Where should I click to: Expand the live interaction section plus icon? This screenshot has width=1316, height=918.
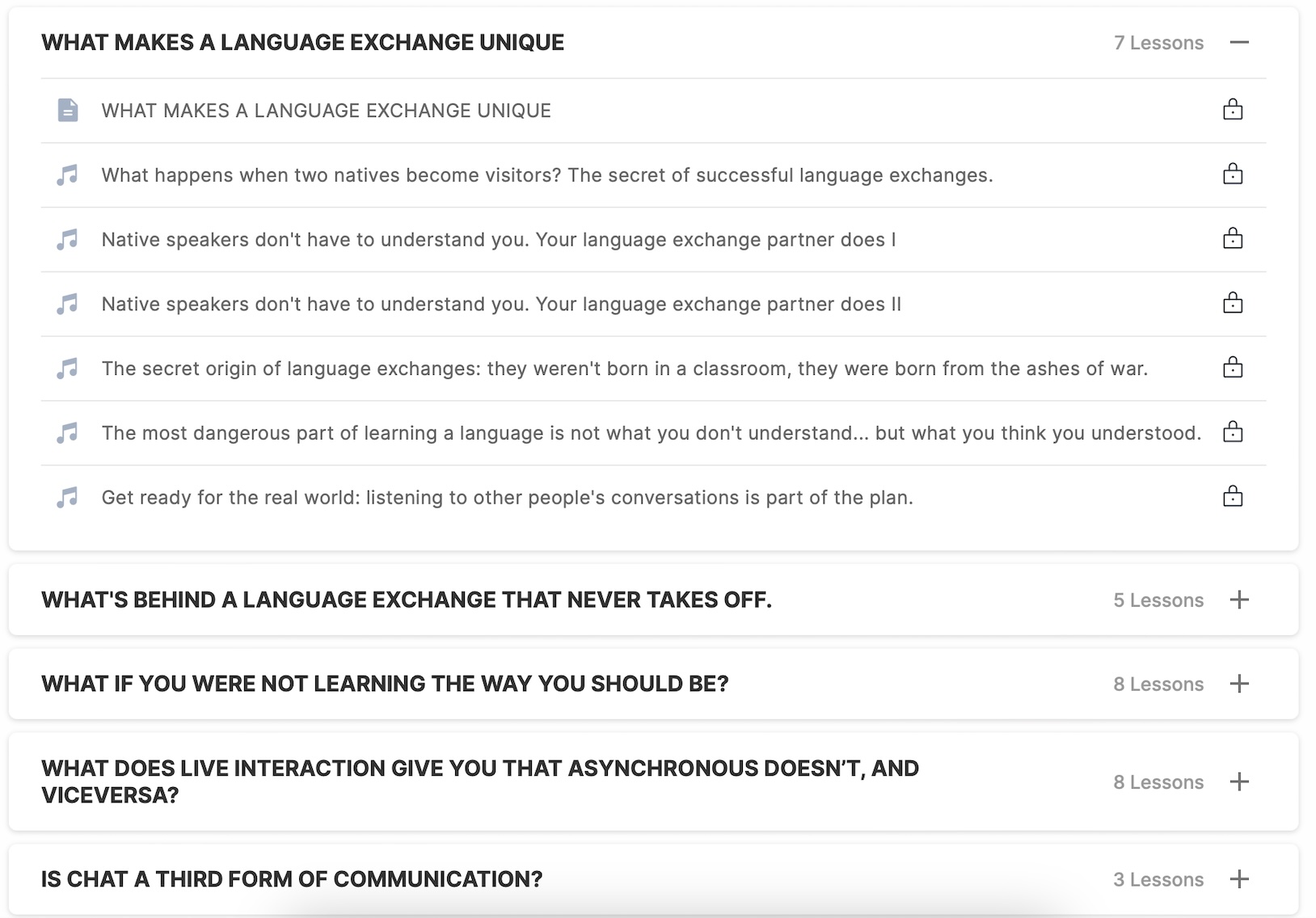[1239, 781]
